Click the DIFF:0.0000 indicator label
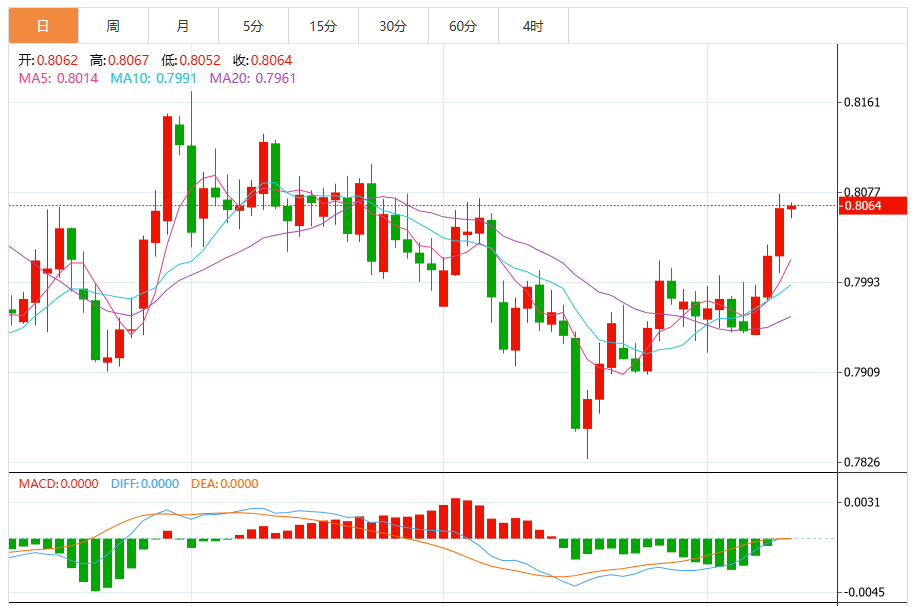 [x=145, y=483]
